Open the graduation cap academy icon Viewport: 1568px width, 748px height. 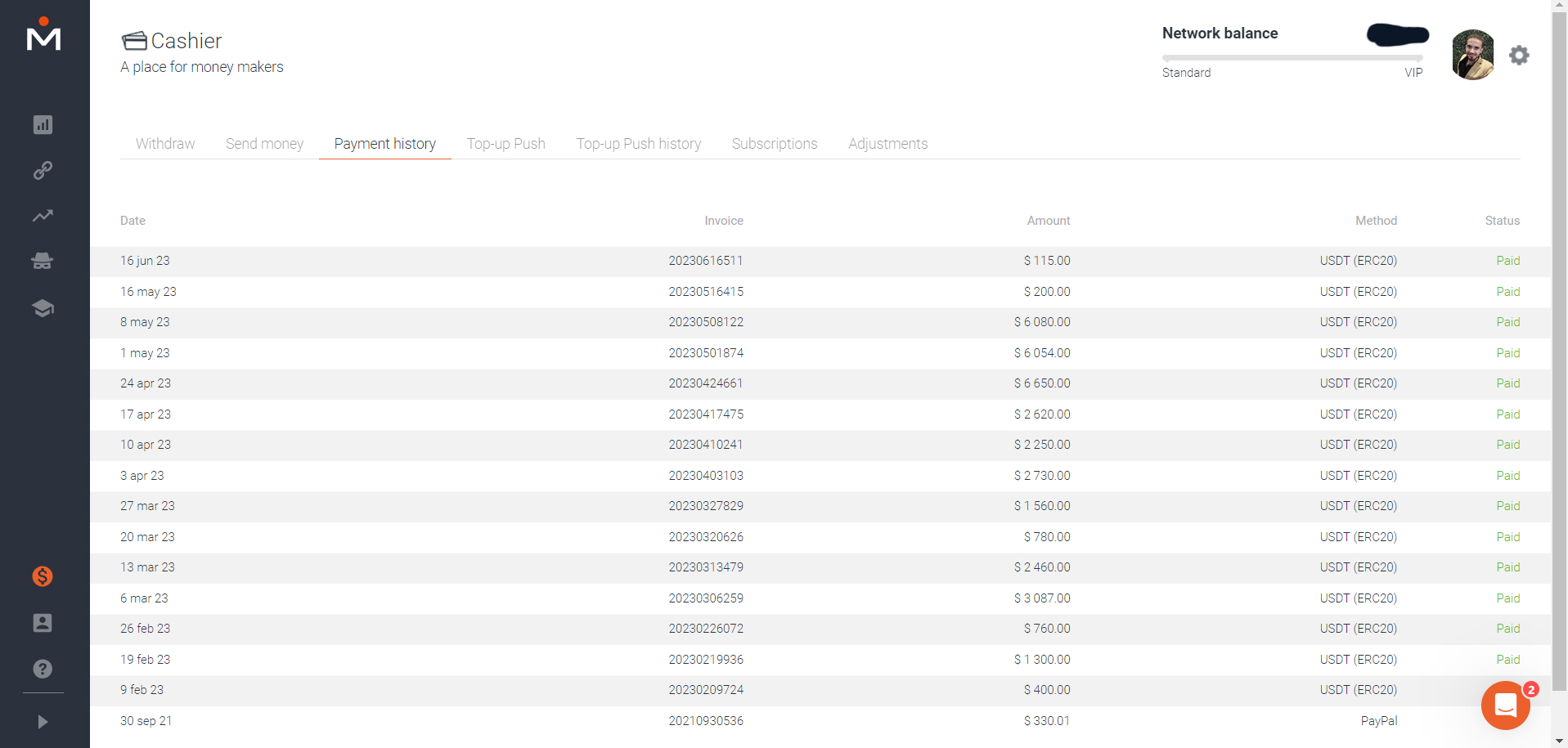pyautogui.click(x=43, y=308)
